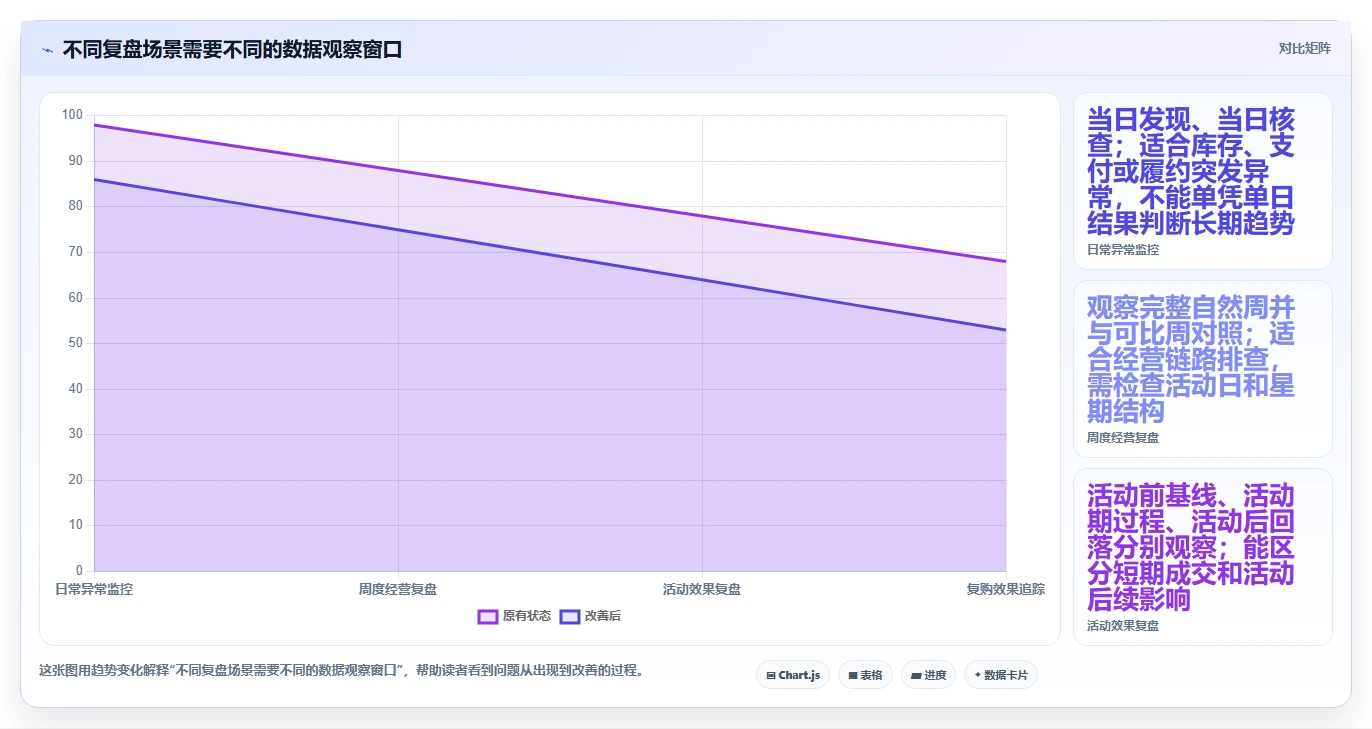
Task: Click the y-axis value 50
Action: point(76,343)
